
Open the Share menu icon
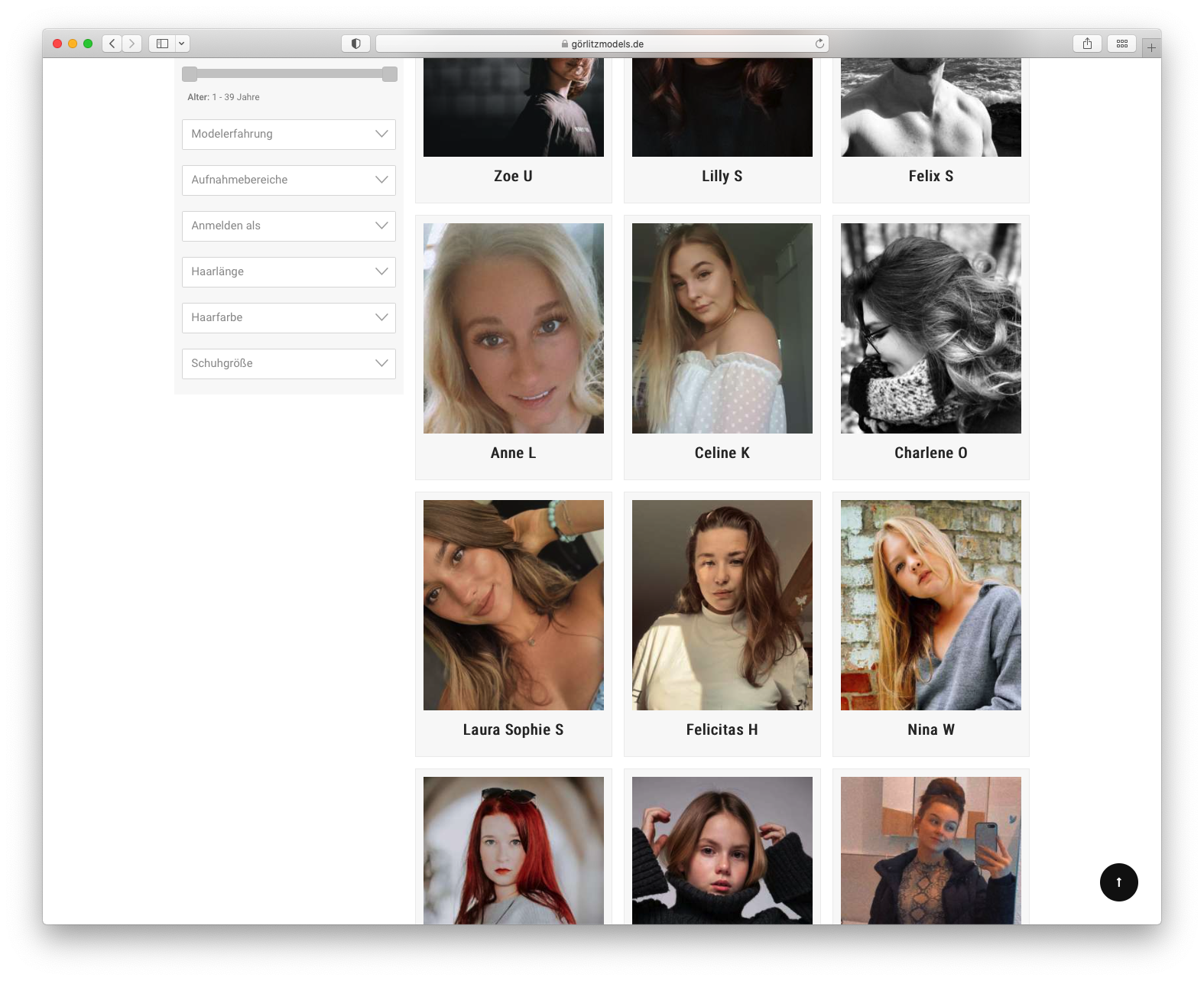pos(1087,44)
